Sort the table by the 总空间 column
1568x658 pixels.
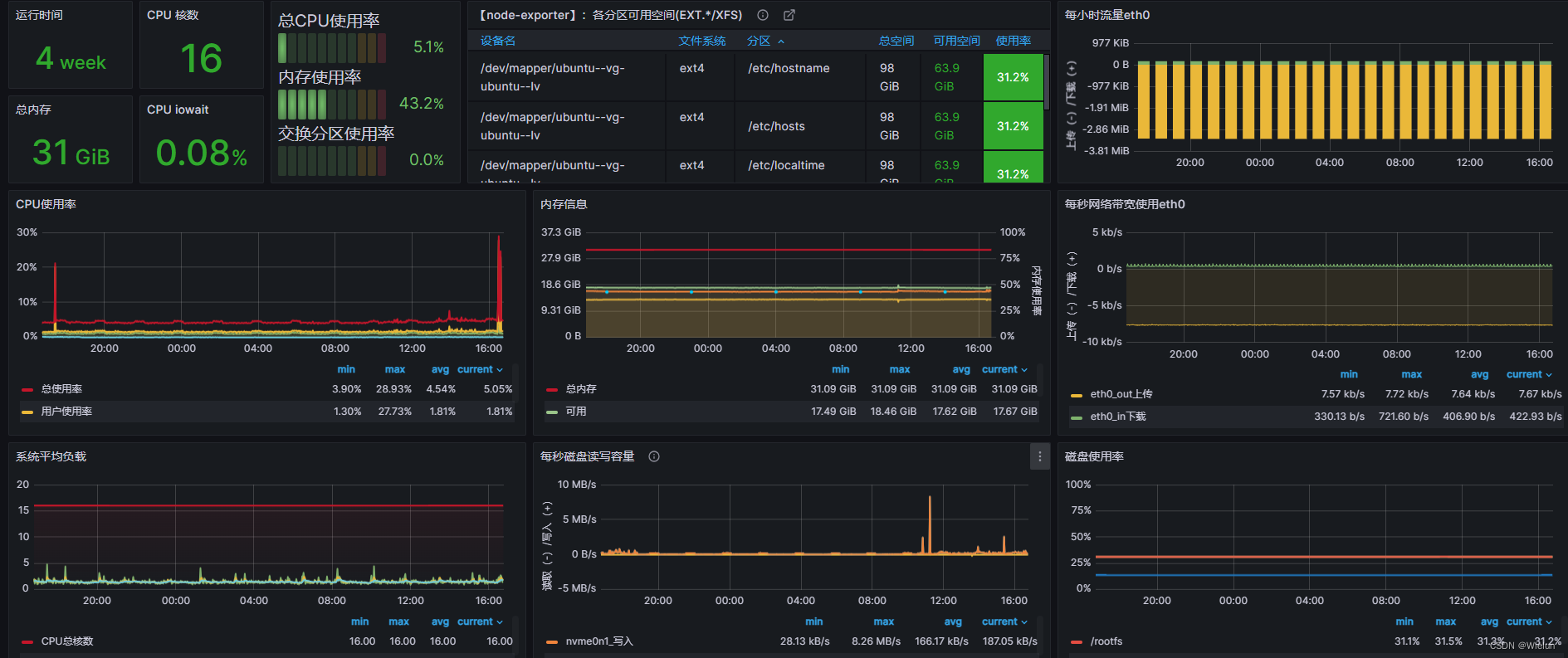[x=896, y=41]
